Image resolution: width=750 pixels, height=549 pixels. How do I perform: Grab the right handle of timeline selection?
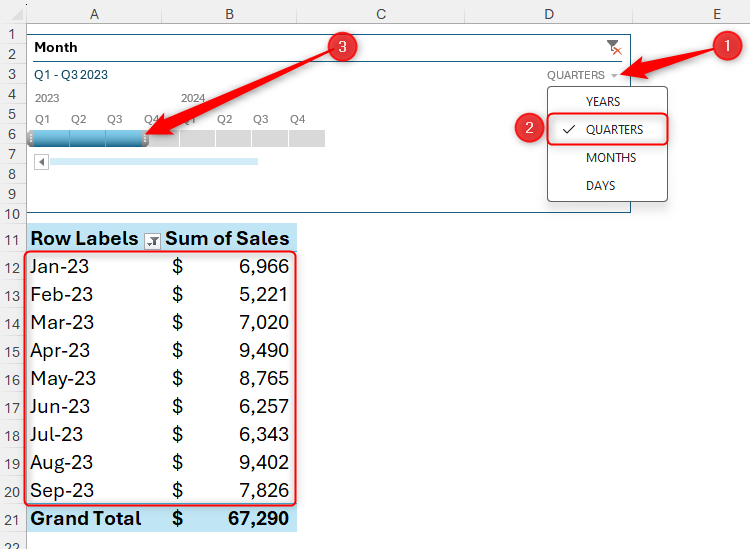146,139
